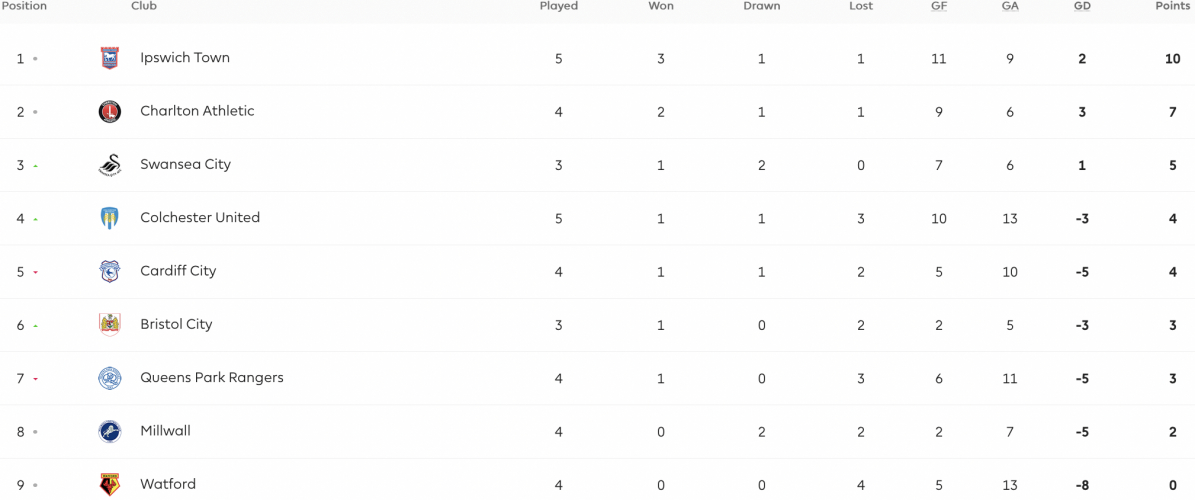
Task: Open the Ipswich Town club link
Action: click(185, 58)
